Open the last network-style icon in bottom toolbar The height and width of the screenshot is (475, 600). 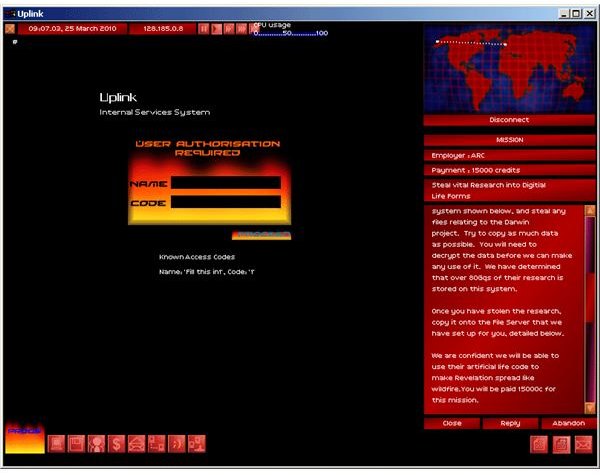click(197, 444)
